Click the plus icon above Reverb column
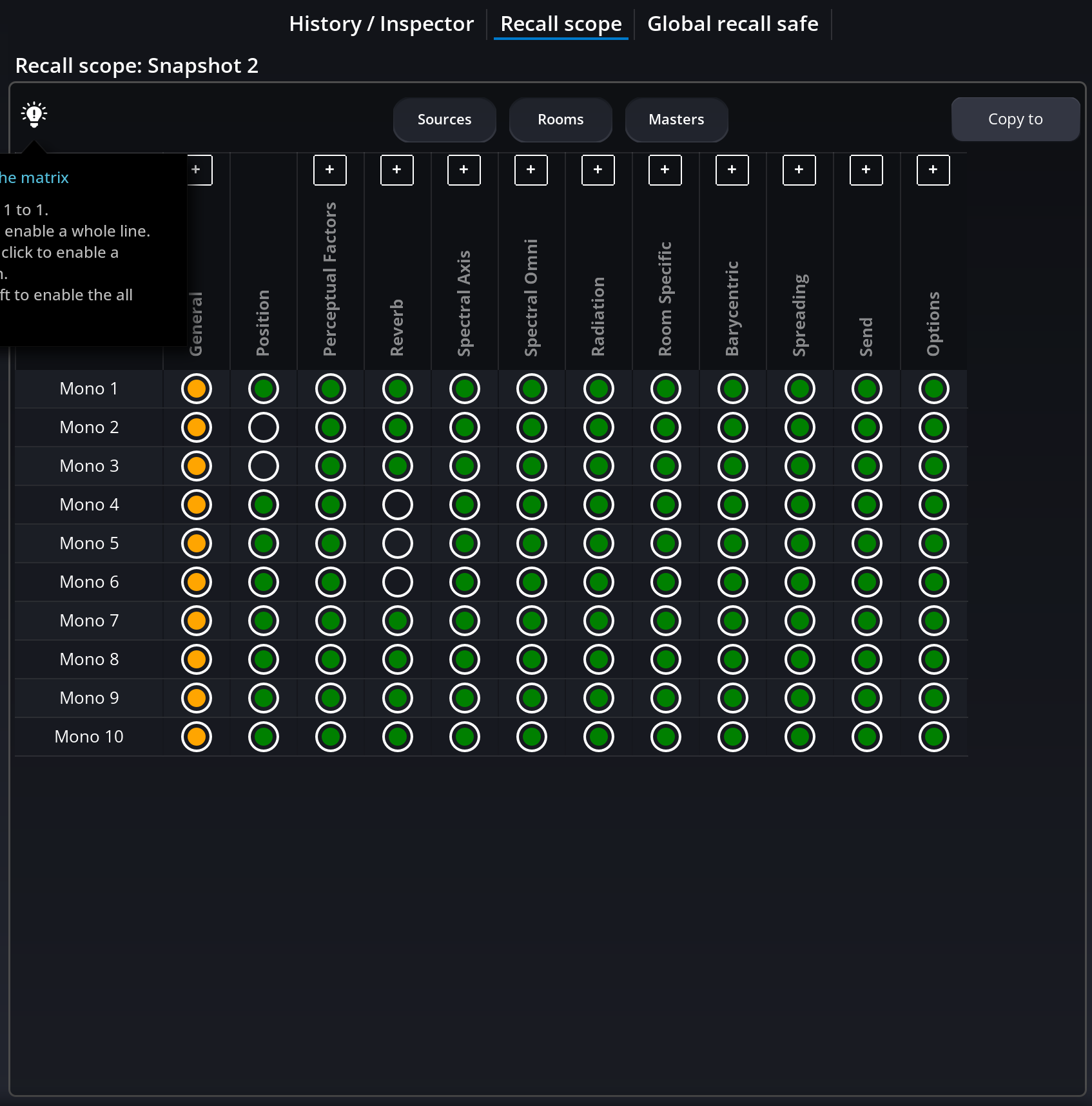This screenshot has height=1106, width=1092. pos(397,170)
